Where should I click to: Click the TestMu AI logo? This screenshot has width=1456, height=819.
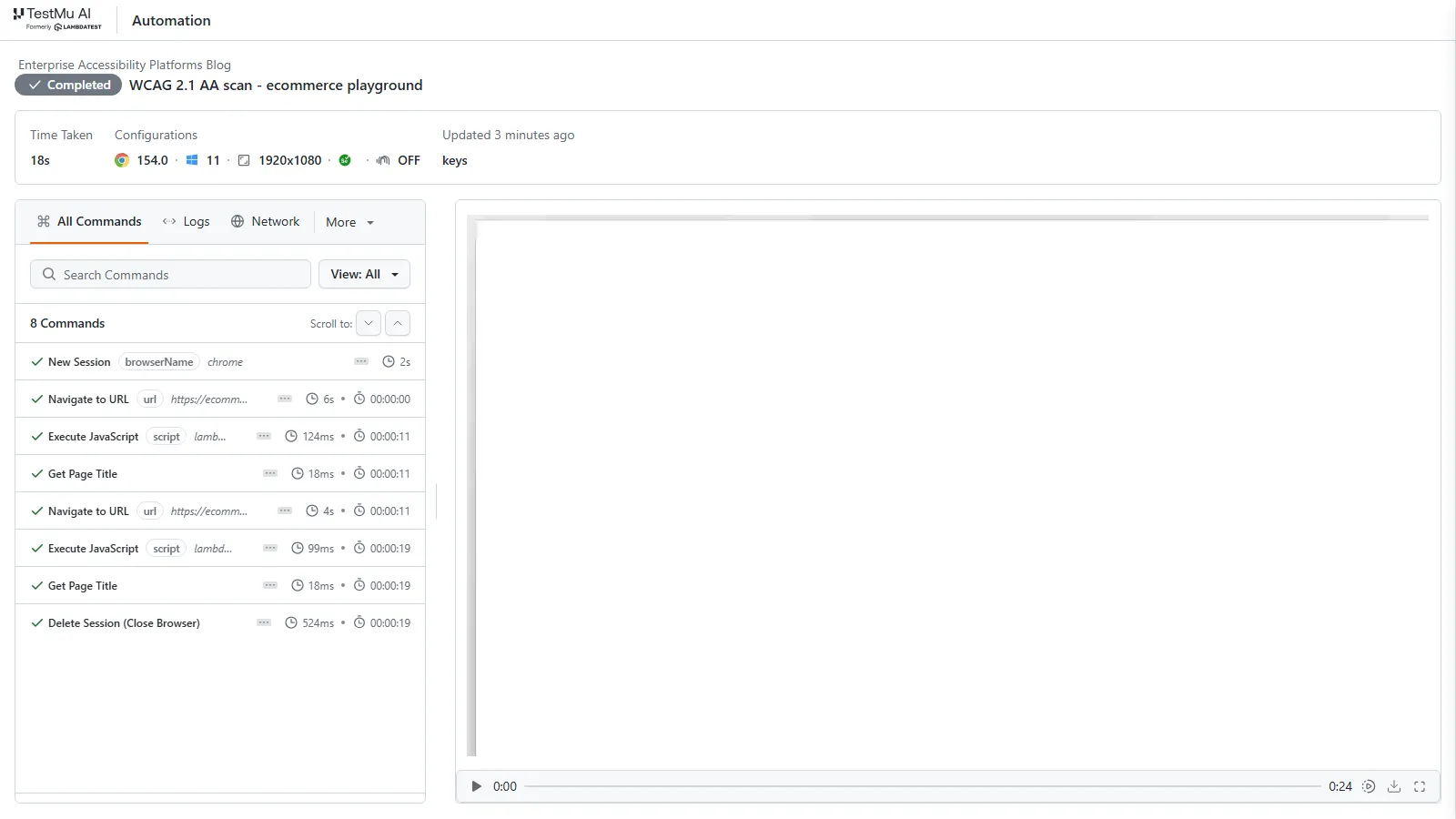pos(57,19)
